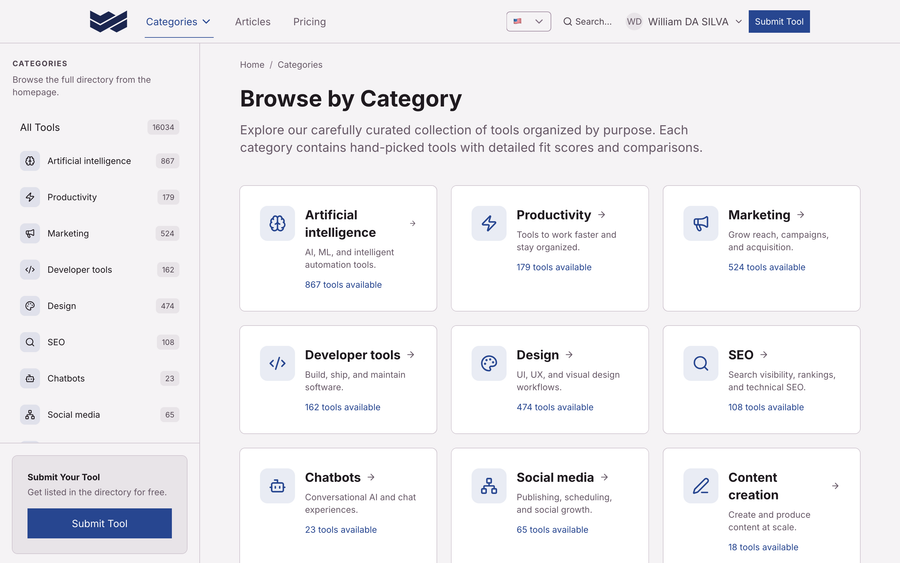Click the Social media network icon in sidebar
Screen dimensions: 900x563
point(30,414)
